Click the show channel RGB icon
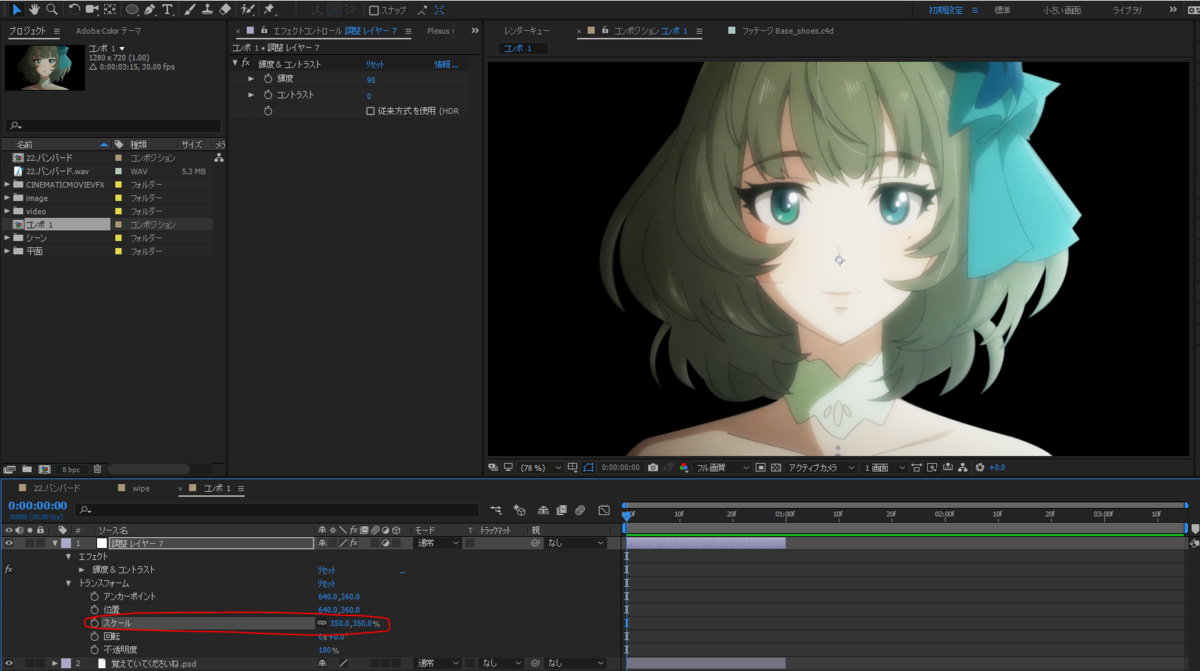This screenshot has width=1200, height=671. (x=684, y=467)
